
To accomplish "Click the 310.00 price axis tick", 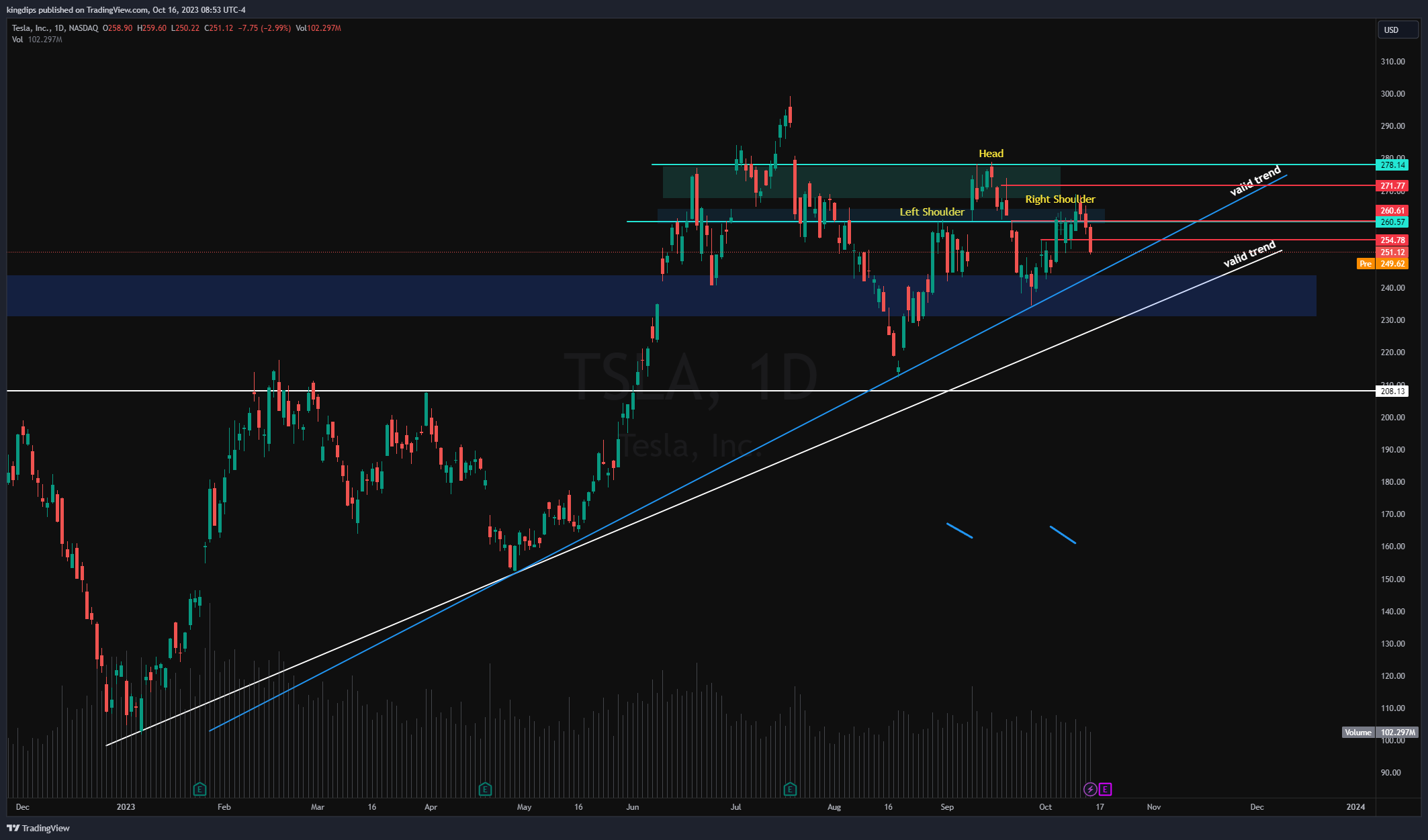I will (x=1392, y=62).
